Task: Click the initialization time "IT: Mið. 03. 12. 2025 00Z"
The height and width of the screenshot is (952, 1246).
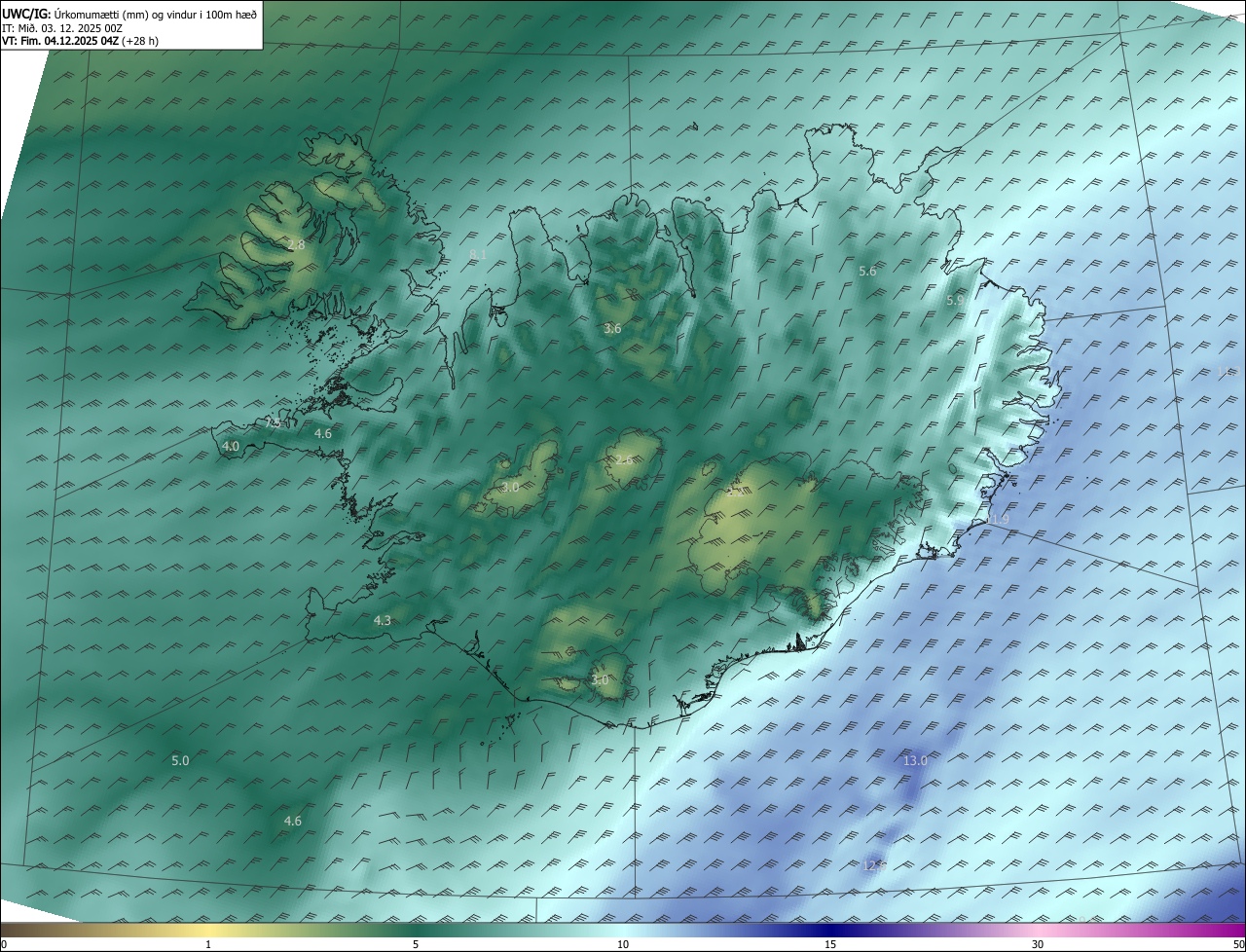Action: coord(62,28)
